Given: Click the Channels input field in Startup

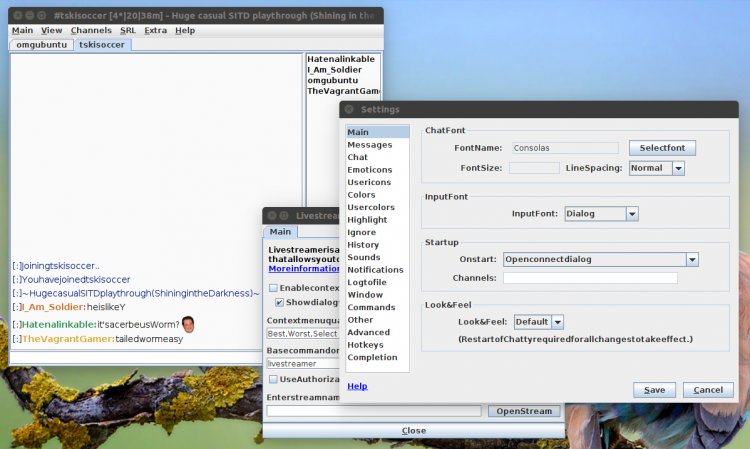Looking at the screenshot, I should coord(590,278).
